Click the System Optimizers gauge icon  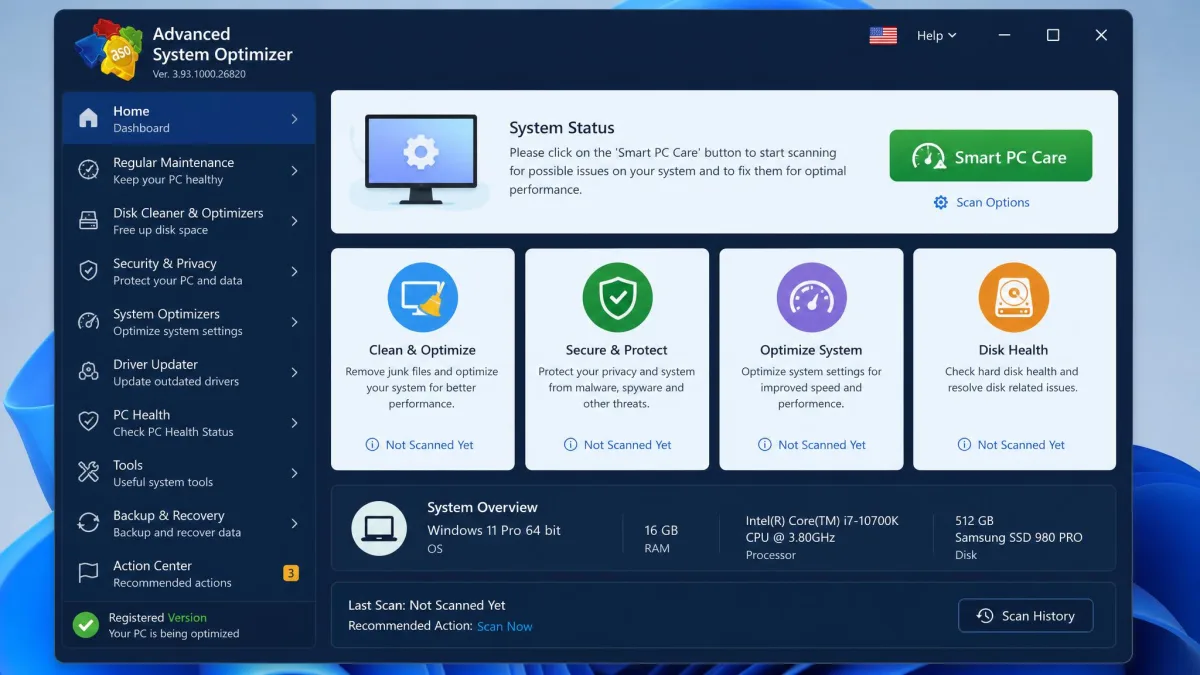[89, 321]
